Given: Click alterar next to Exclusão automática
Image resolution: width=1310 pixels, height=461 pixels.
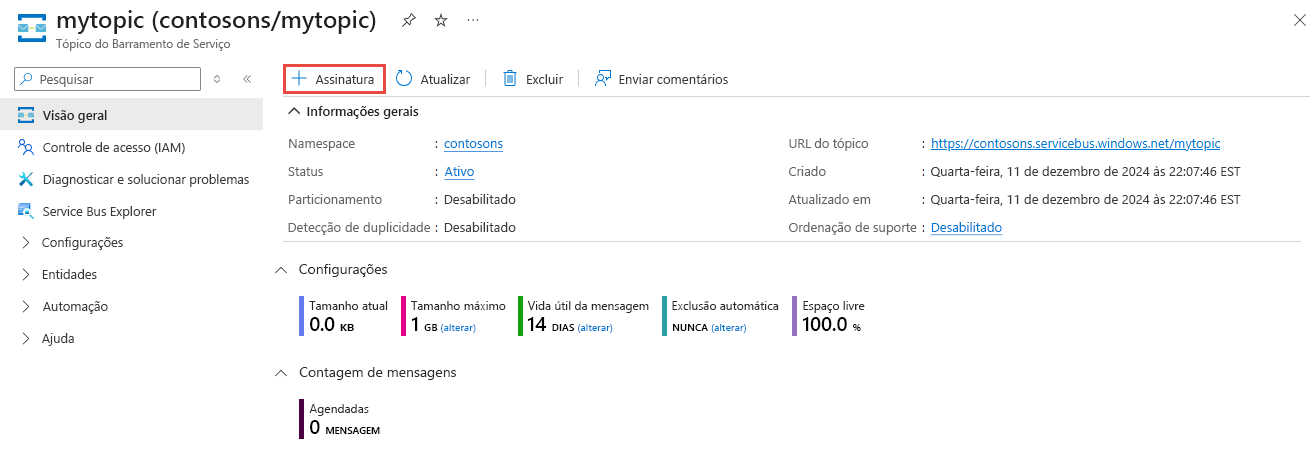Looking at the screenshot, I should (729, 328).
